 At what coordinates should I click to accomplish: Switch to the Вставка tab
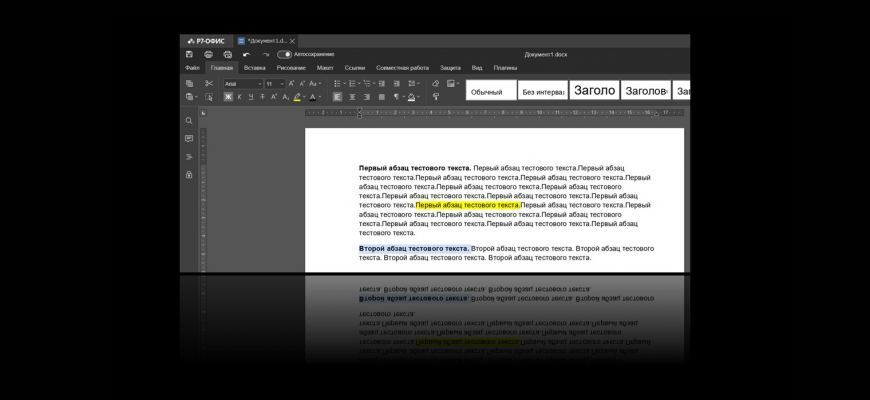[x=255, y=68]
